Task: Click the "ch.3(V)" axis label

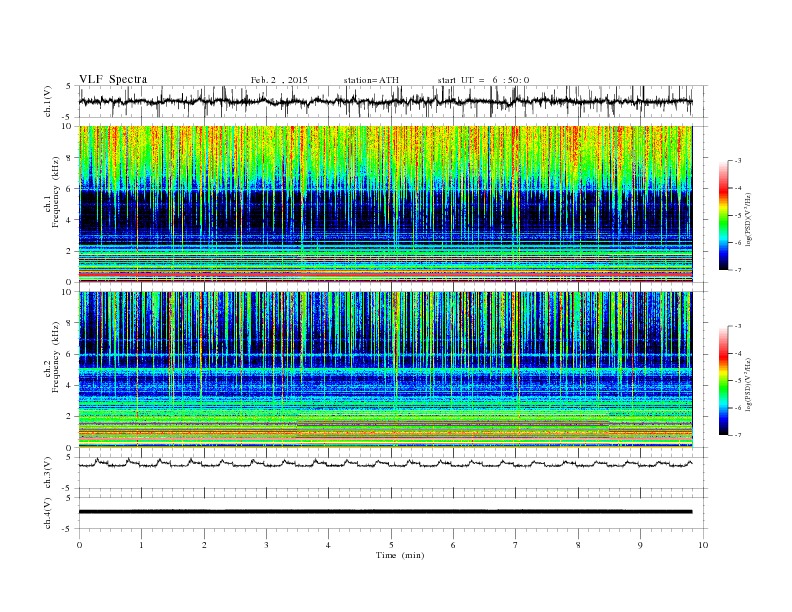Action: click(48, 473)
